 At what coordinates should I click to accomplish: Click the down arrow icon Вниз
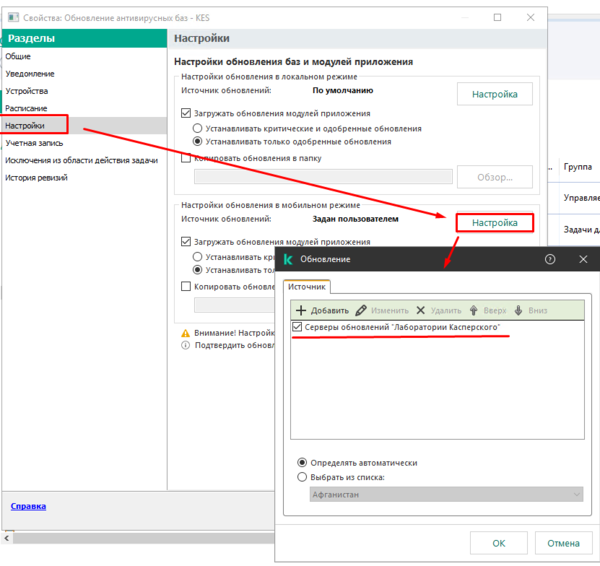coord(518,310)
